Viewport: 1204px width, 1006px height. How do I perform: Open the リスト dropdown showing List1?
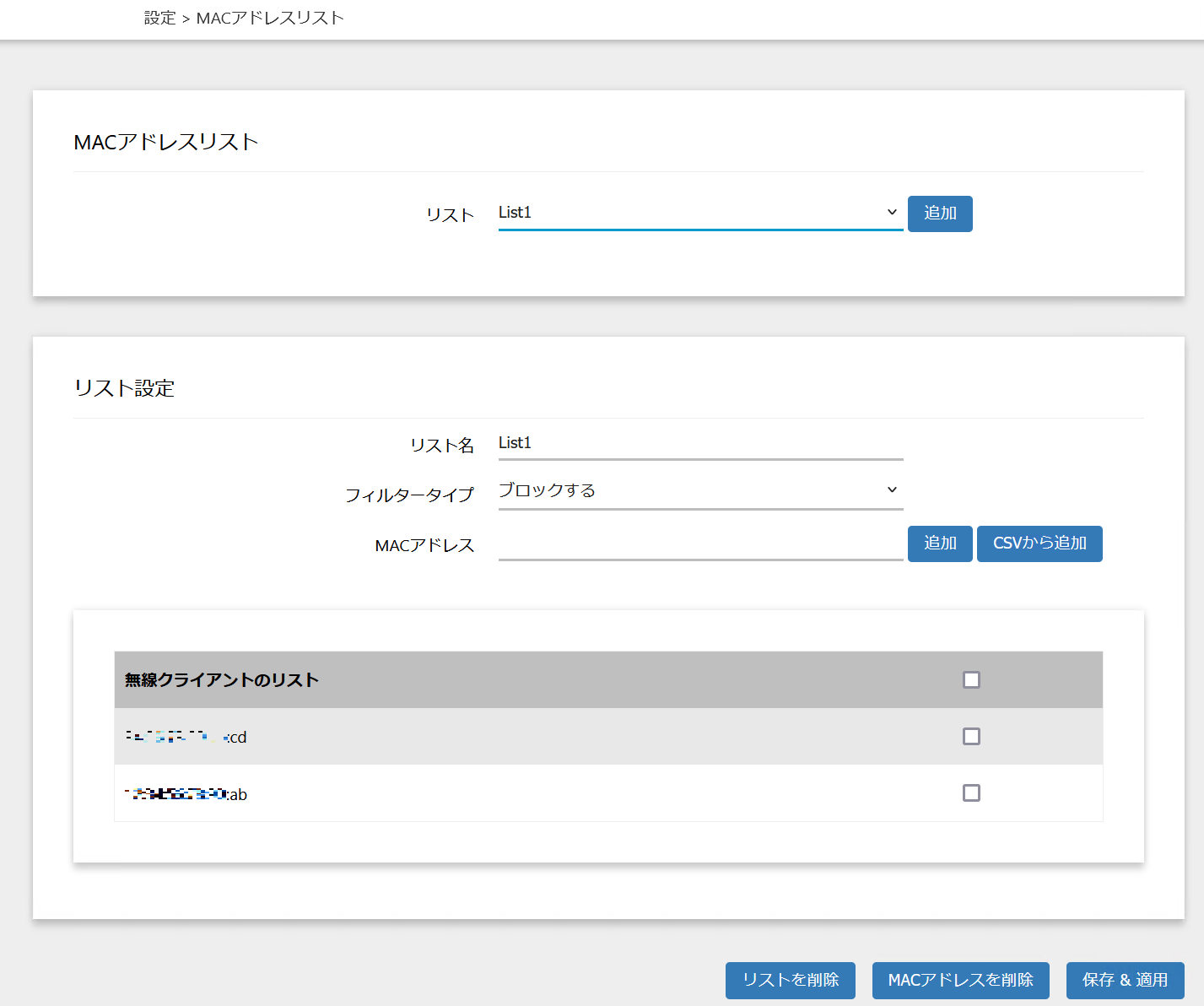click(699, 213)
